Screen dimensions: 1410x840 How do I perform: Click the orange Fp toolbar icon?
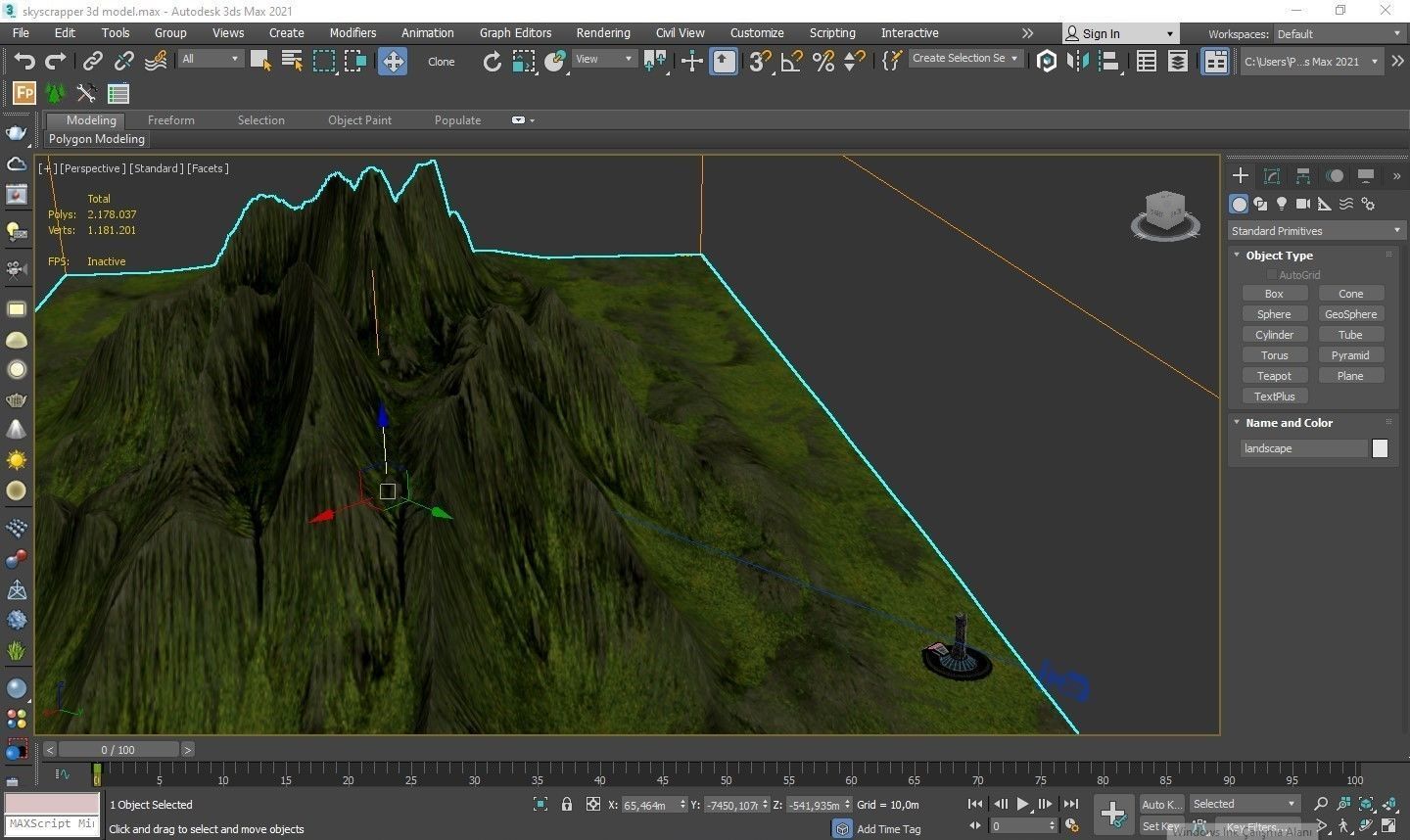24,94
